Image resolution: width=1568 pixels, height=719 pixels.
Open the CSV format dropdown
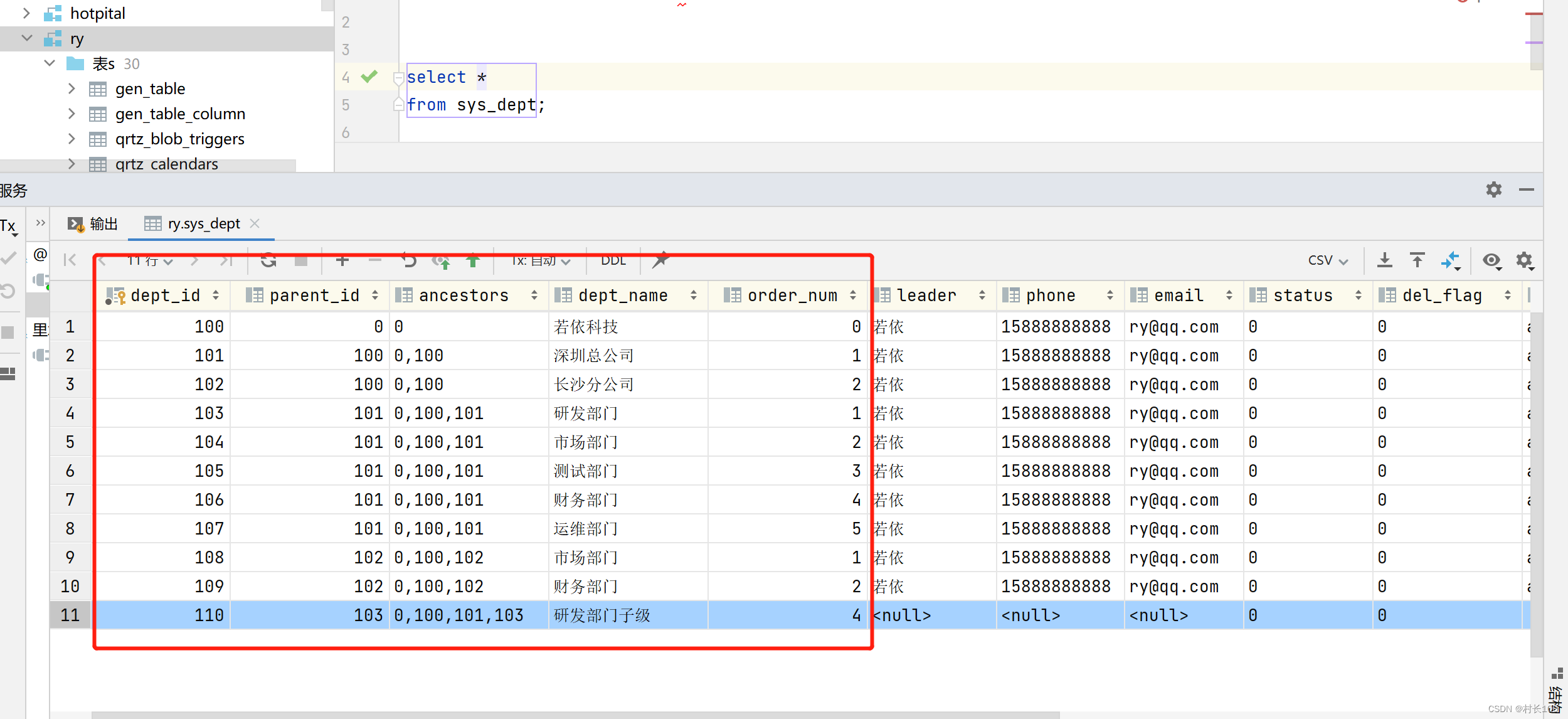[1327, 260]
